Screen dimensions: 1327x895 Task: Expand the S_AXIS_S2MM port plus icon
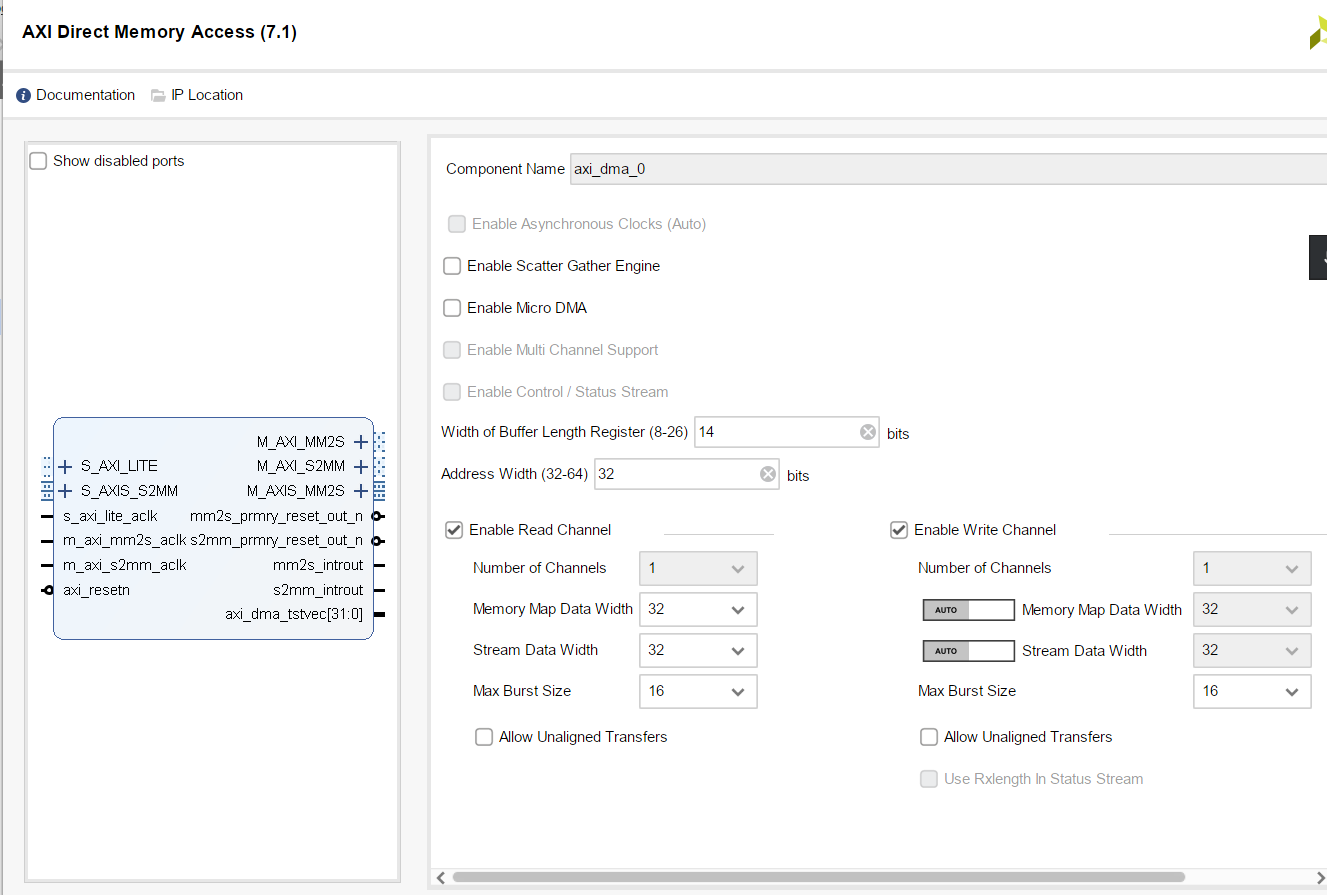tap(66, 491)
